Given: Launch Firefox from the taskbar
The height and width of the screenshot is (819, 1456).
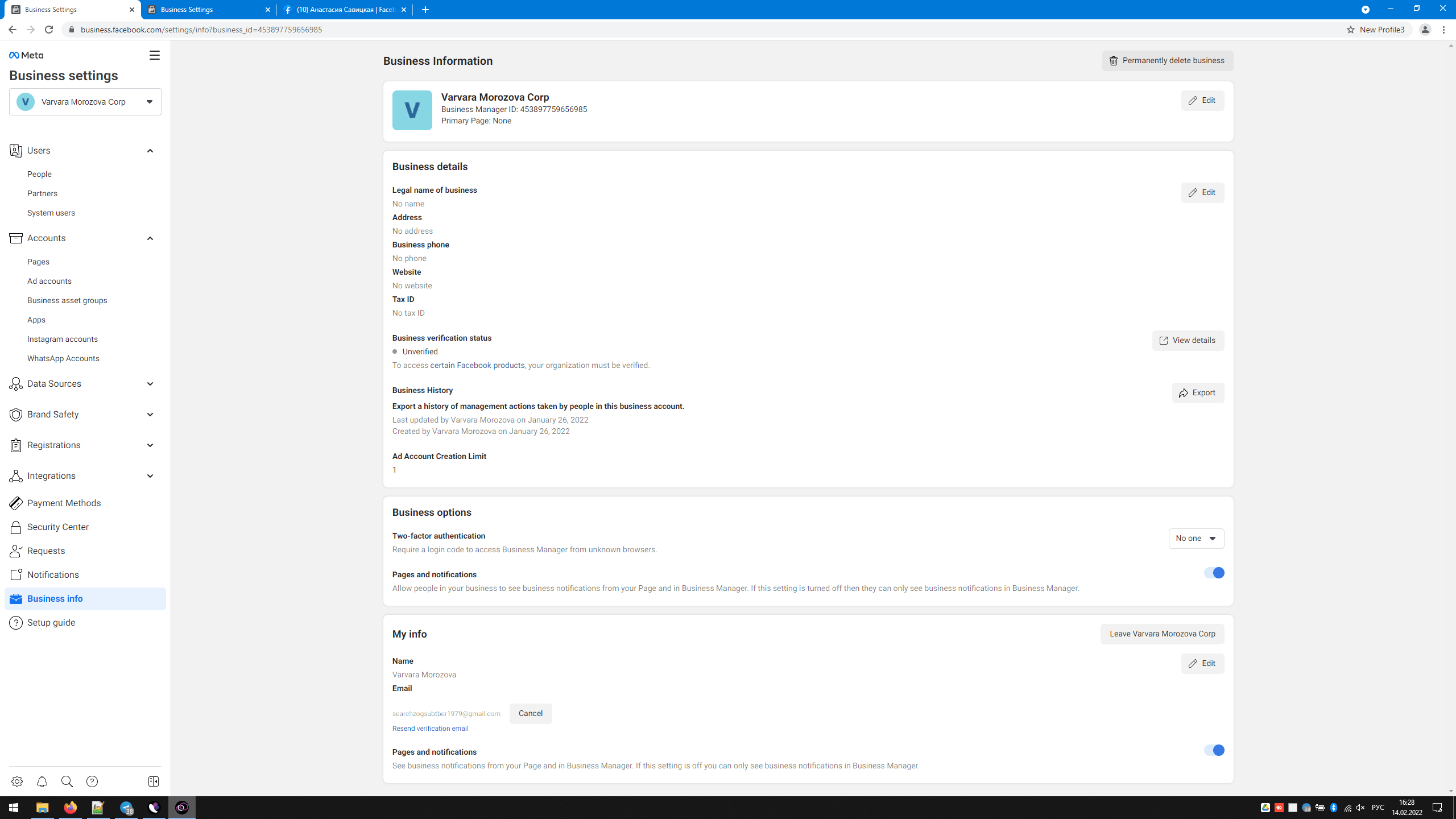Looking at the screenshot, I should [x=70, y=808].
